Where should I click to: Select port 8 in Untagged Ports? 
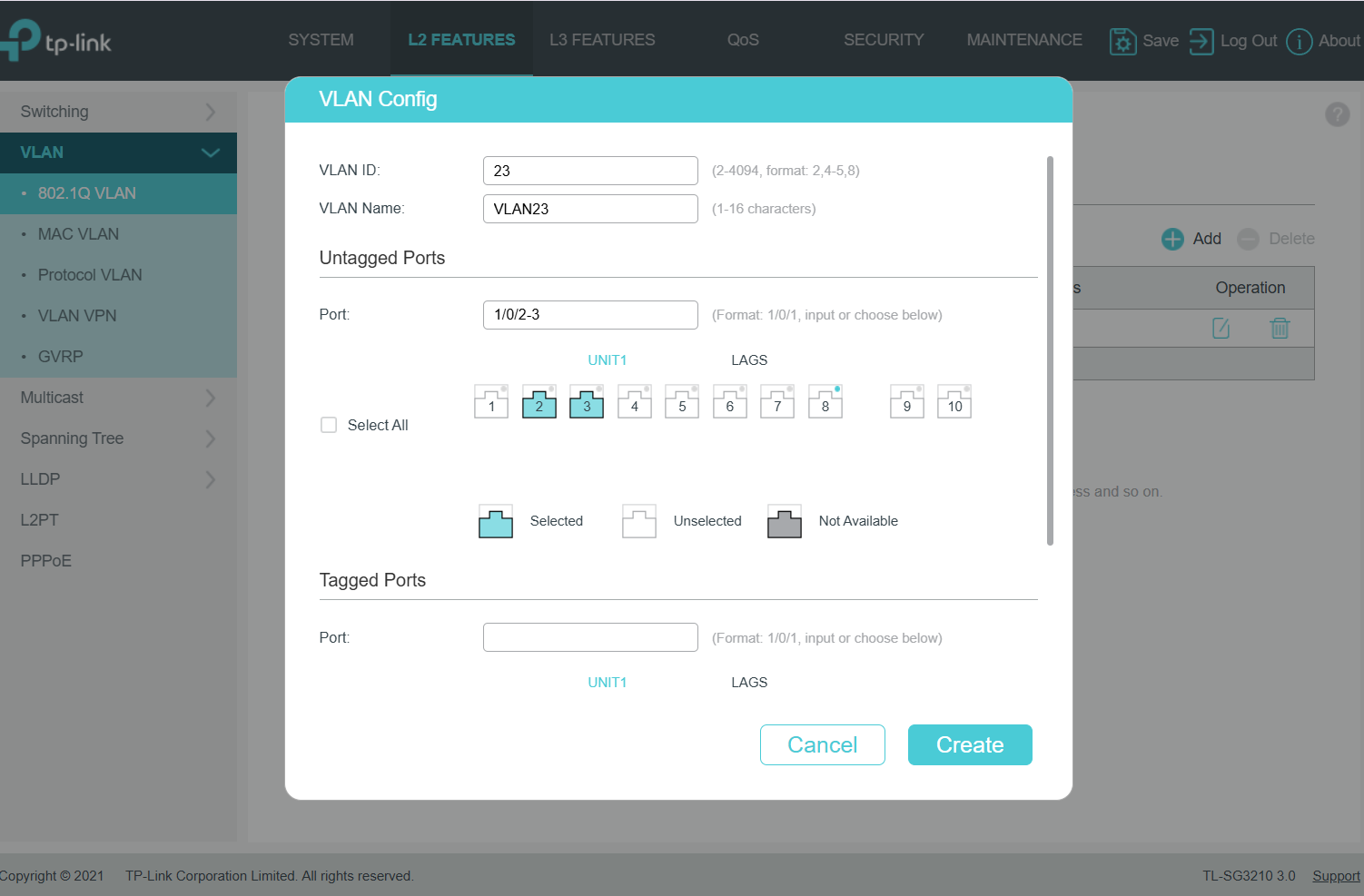click(825, 401)
